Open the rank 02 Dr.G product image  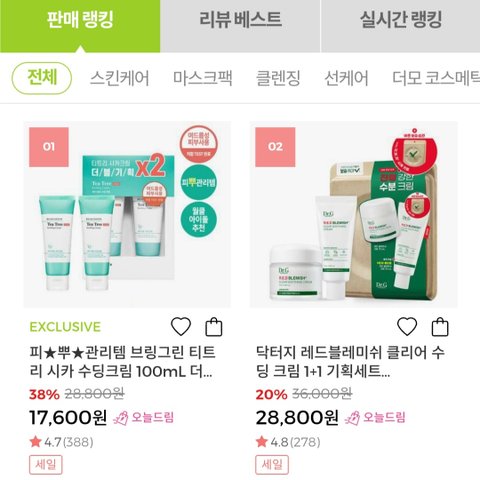[x=354, y=214]
